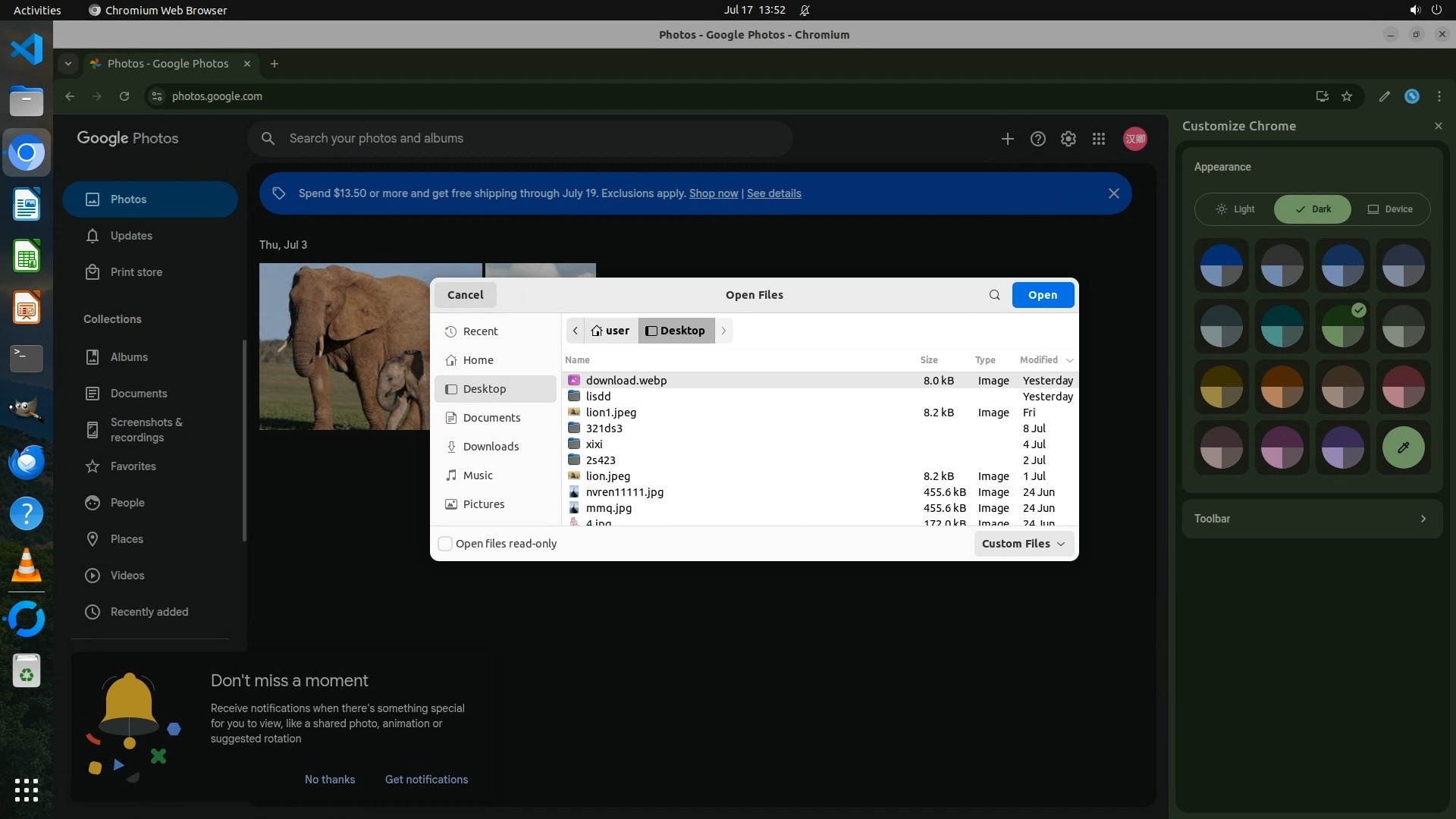Enable Open files read-only checkbox
The image size is (1456, 819).
pyautogui.click(x=446, y=544)
